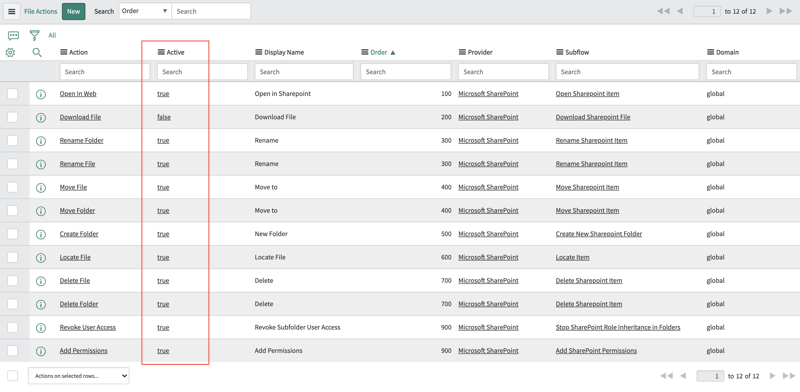Image resolution: width=800 pixels, height=392 pixels.
Task: Preview the Open In Web record info icon
Action: (41, 94)
